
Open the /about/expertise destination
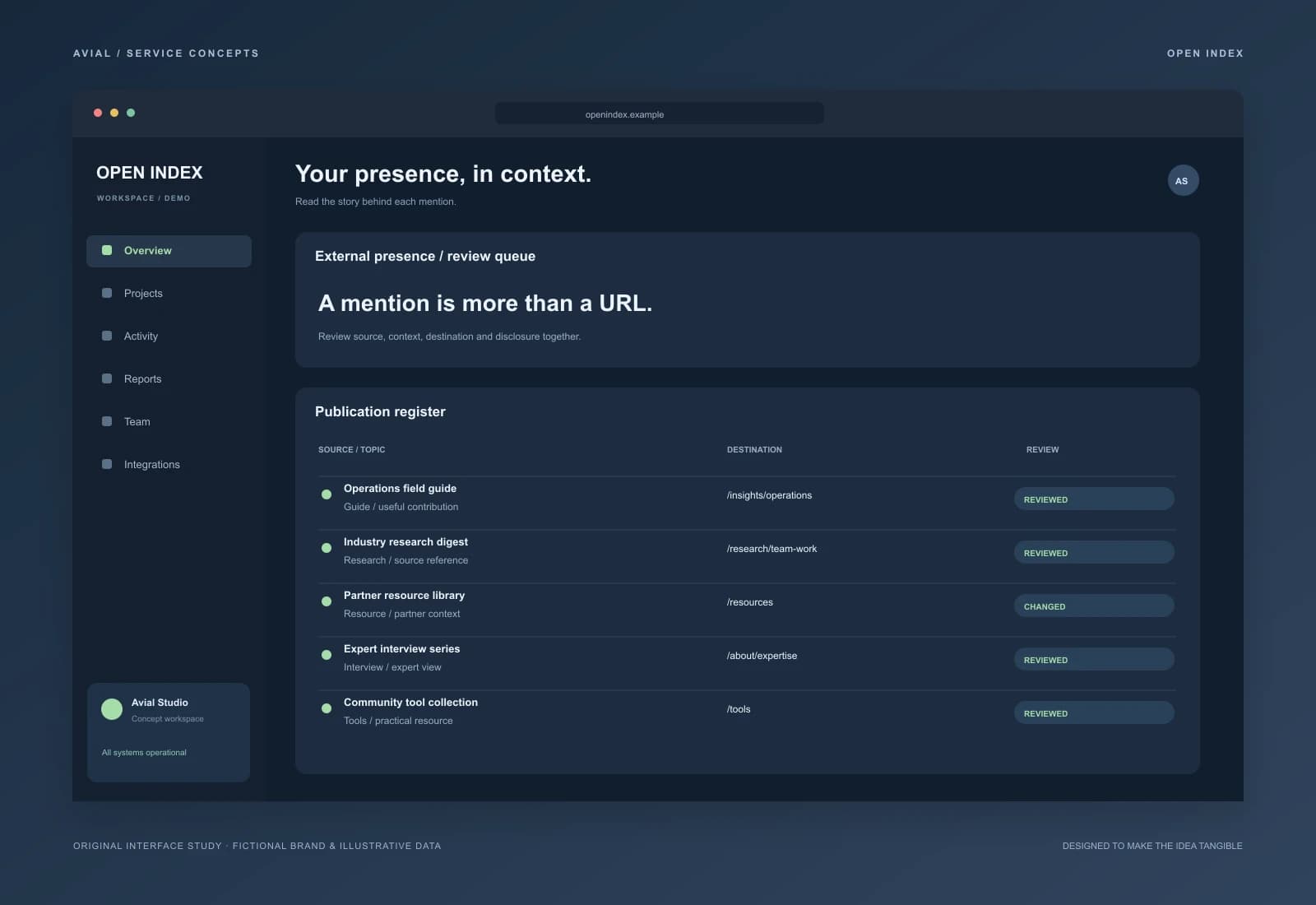(762, 656)
